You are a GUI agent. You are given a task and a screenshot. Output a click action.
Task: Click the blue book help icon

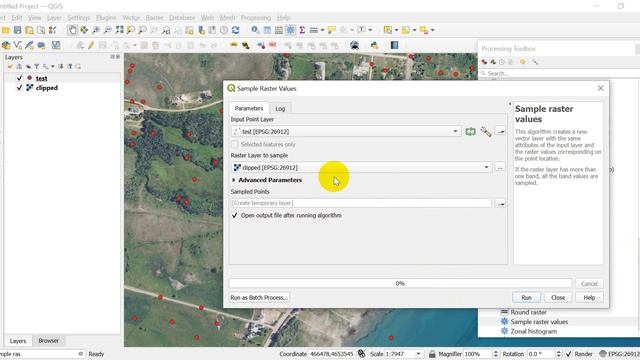[x=394, y=45]
